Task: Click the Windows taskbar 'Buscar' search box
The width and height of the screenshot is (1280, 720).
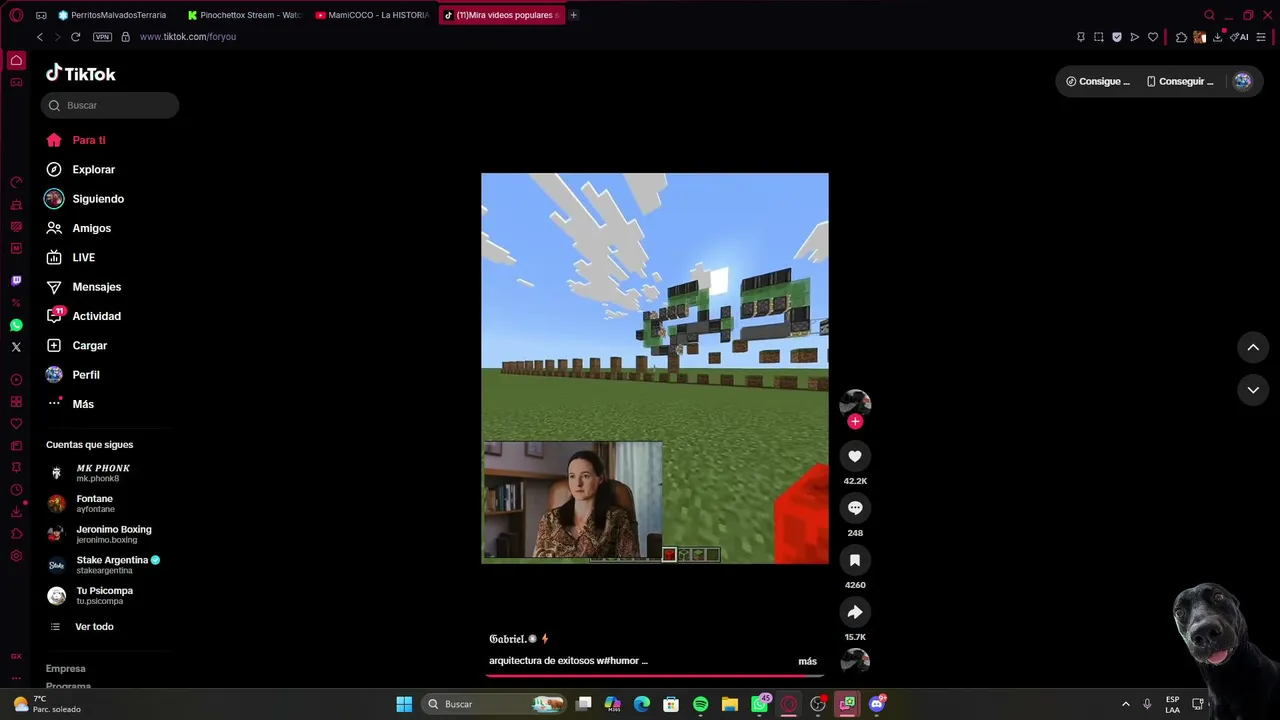Action: pyautogui.click(x=494, y=704)
